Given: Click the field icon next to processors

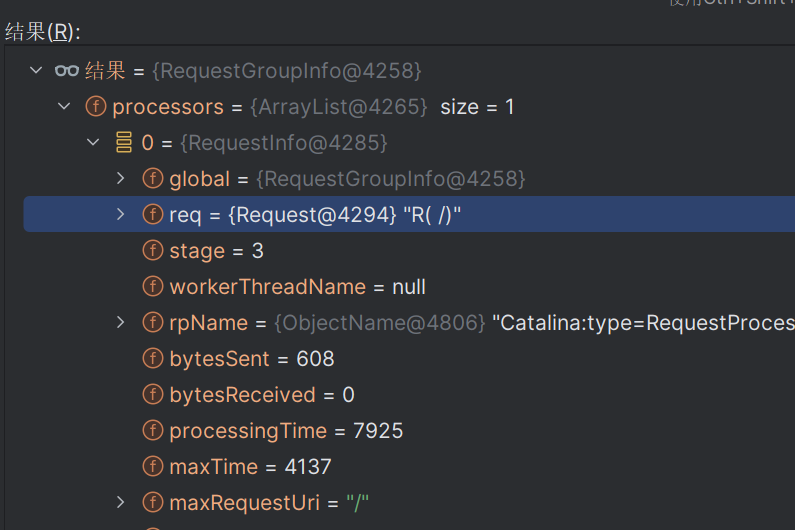Looking at the screenshot, I should 96,107.
